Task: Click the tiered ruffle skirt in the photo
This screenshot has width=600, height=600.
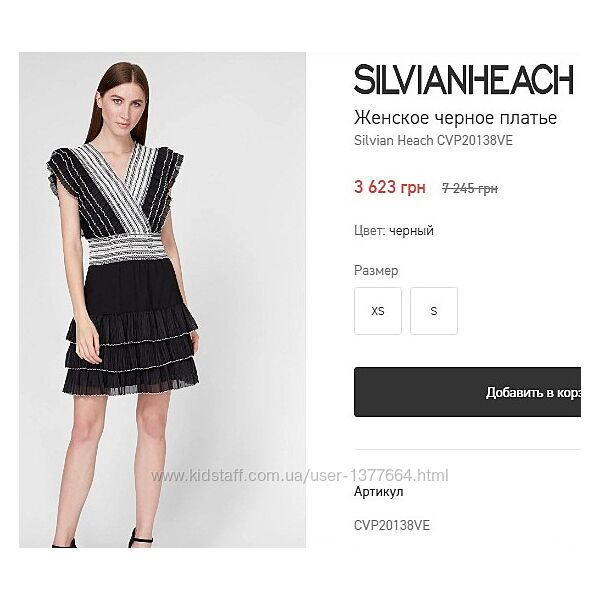Action: coord(131,348)
